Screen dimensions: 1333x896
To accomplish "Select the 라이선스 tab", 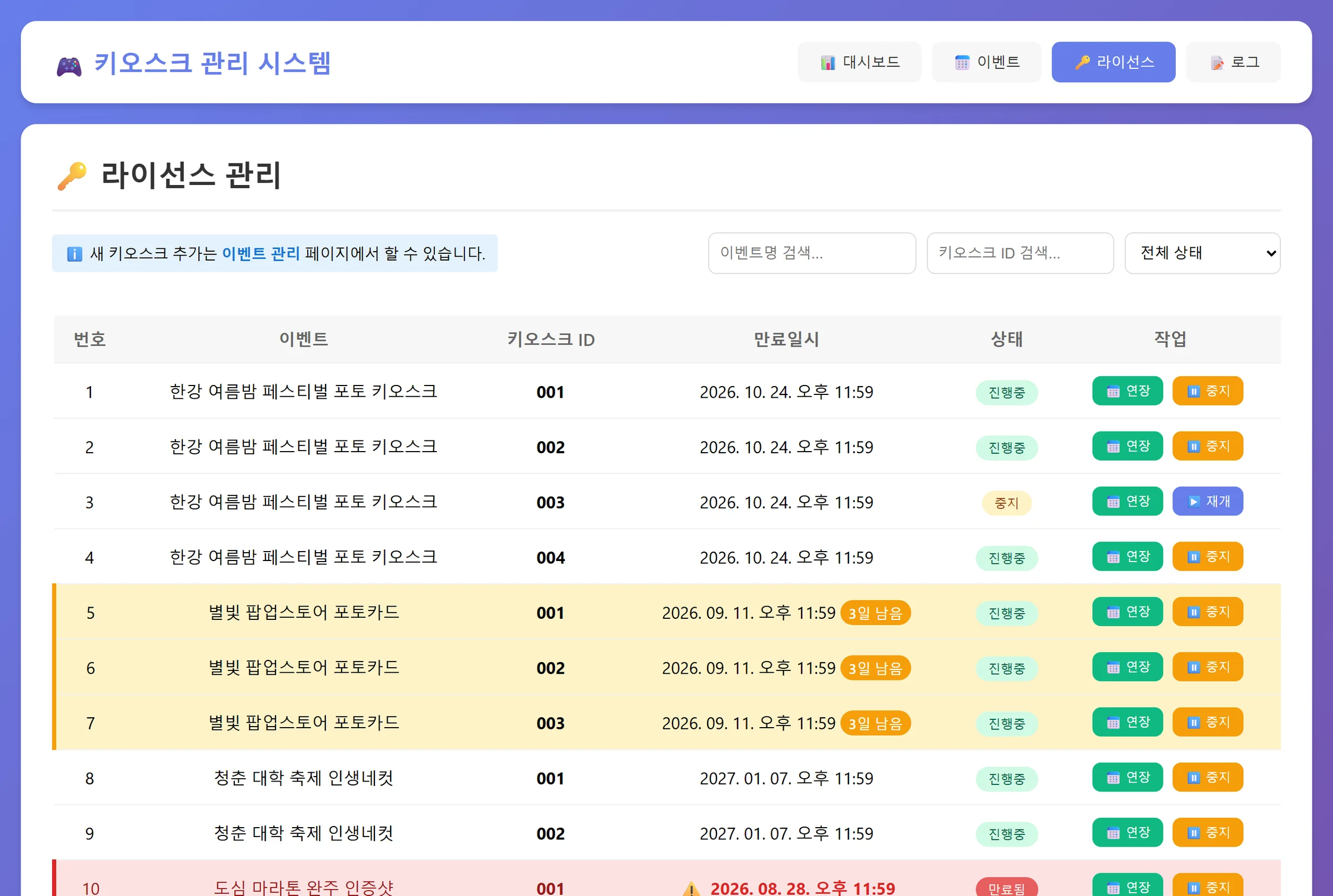I will click(x=1113, y=62).
